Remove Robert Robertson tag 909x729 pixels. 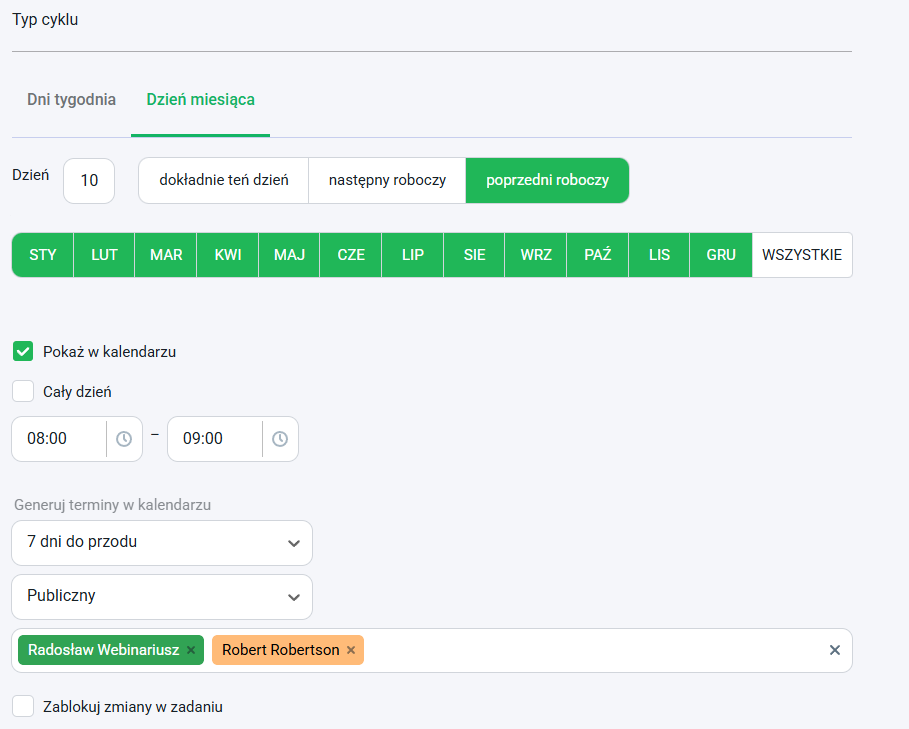pos(351,650)
